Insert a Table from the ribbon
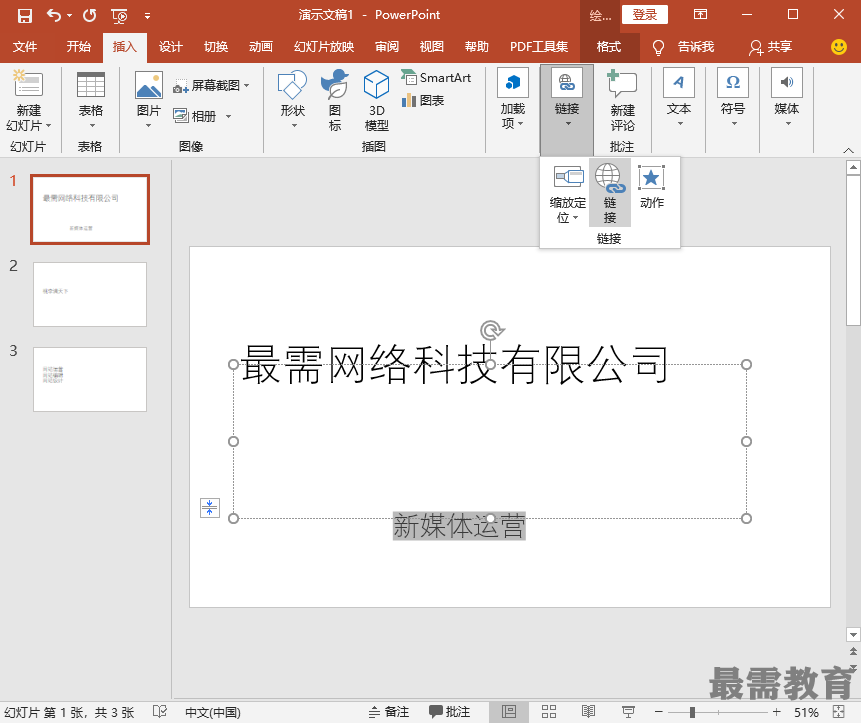This screenshot has width=861, height=723. point(91,100)
